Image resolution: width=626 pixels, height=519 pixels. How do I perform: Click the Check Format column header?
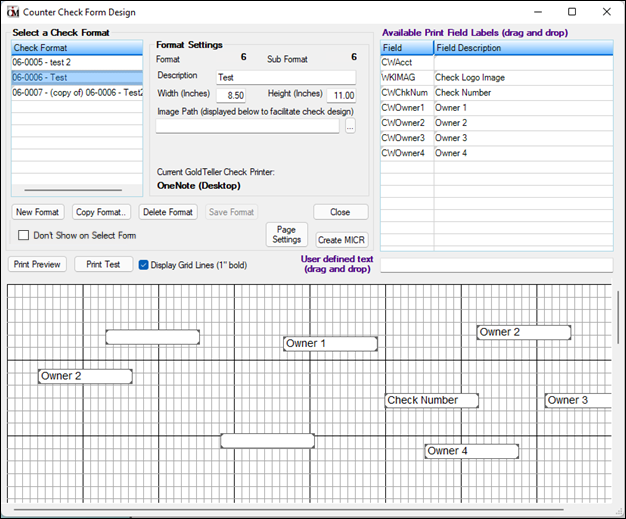(77, 48)
